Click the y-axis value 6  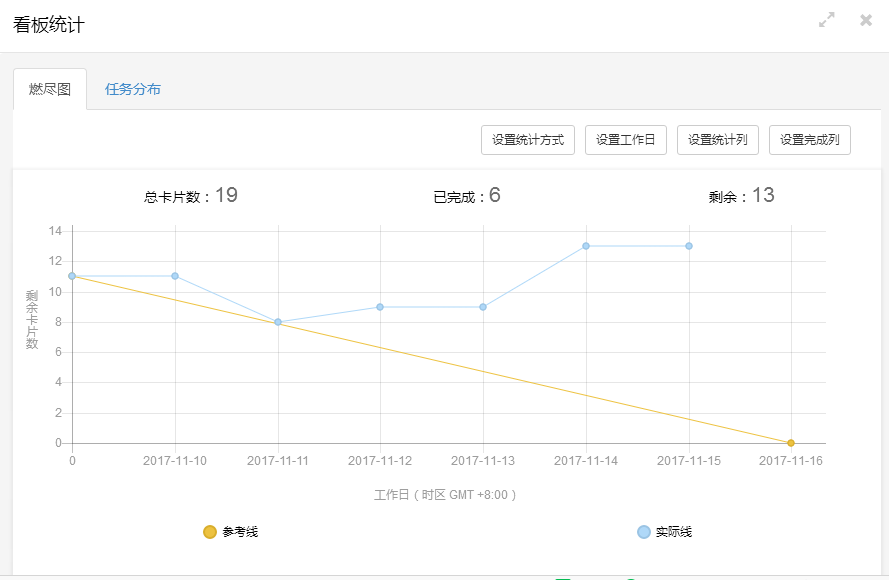pyautogui.click(x=58, y=352)
